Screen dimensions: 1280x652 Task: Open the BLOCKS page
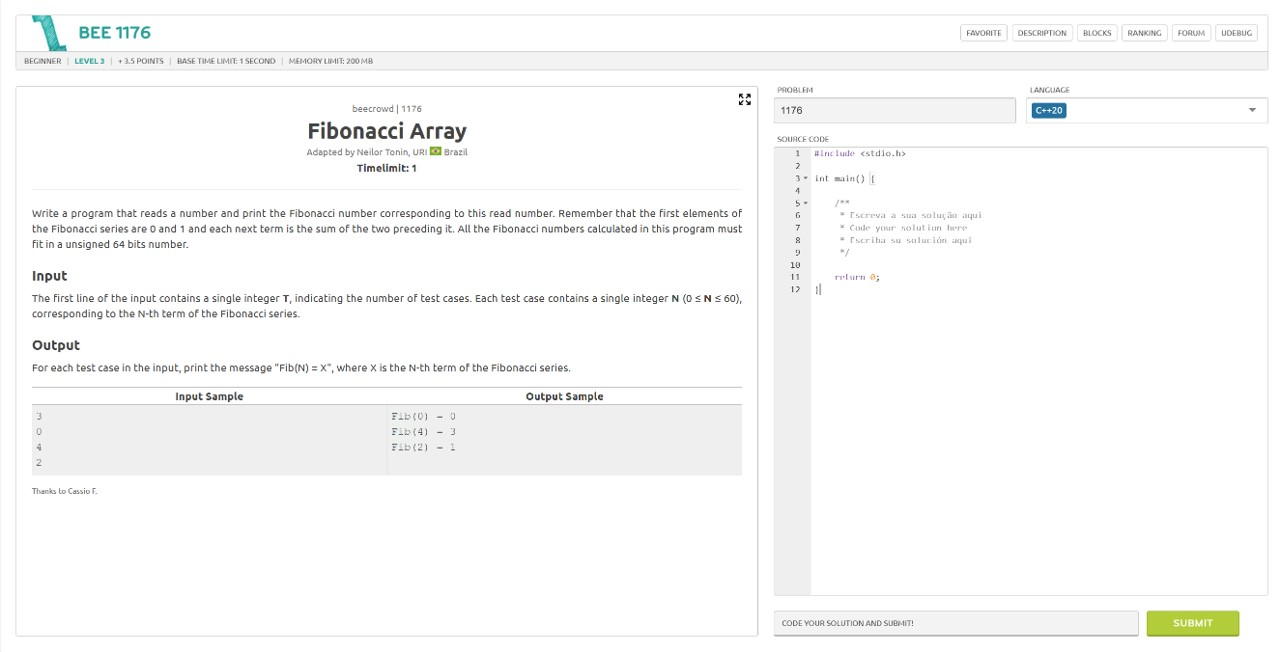pos(1097,33)
